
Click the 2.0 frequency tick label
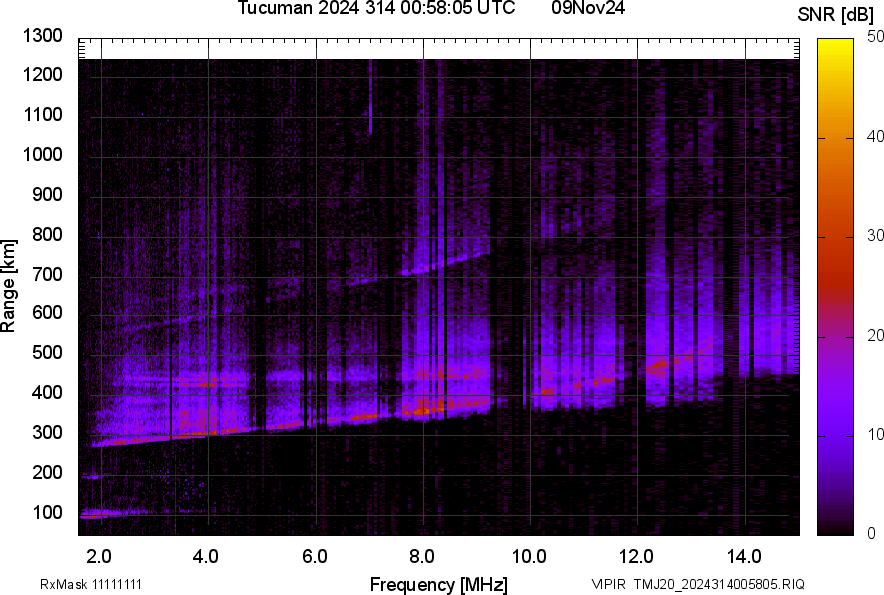pyautogui.click(x=100, y=556)
